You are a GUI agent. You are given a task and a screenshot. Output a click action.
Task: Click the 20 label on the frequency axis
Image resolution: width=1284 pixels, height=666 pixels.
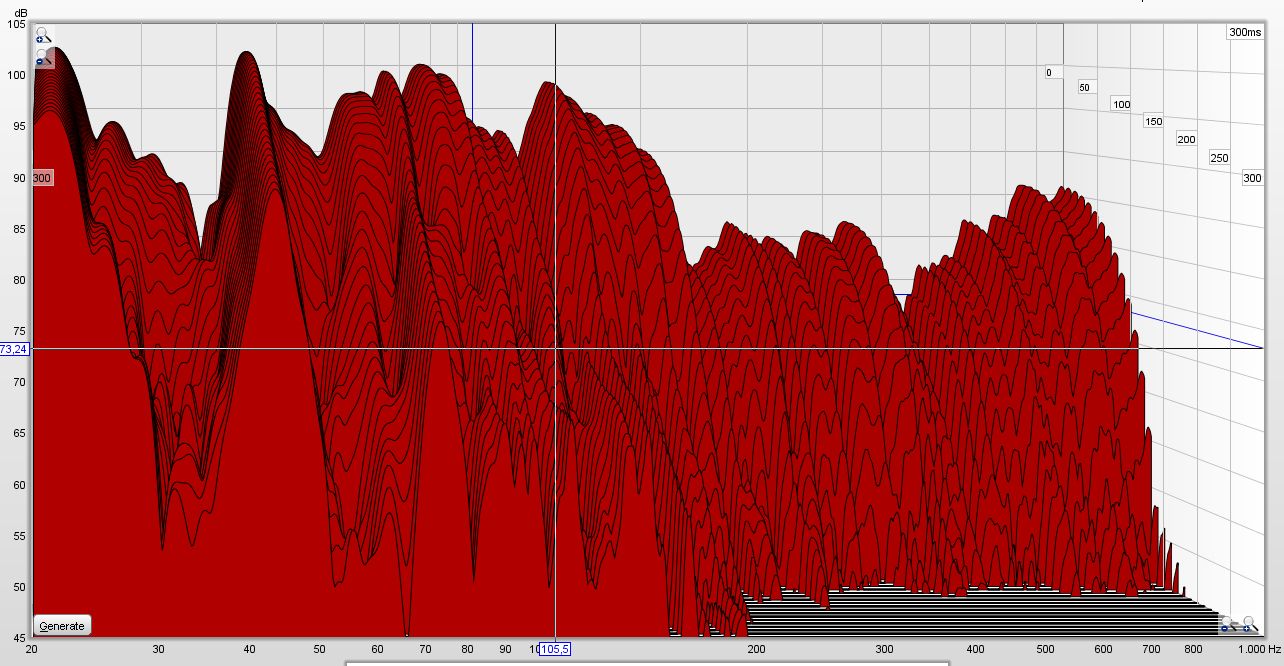[32, 649]
